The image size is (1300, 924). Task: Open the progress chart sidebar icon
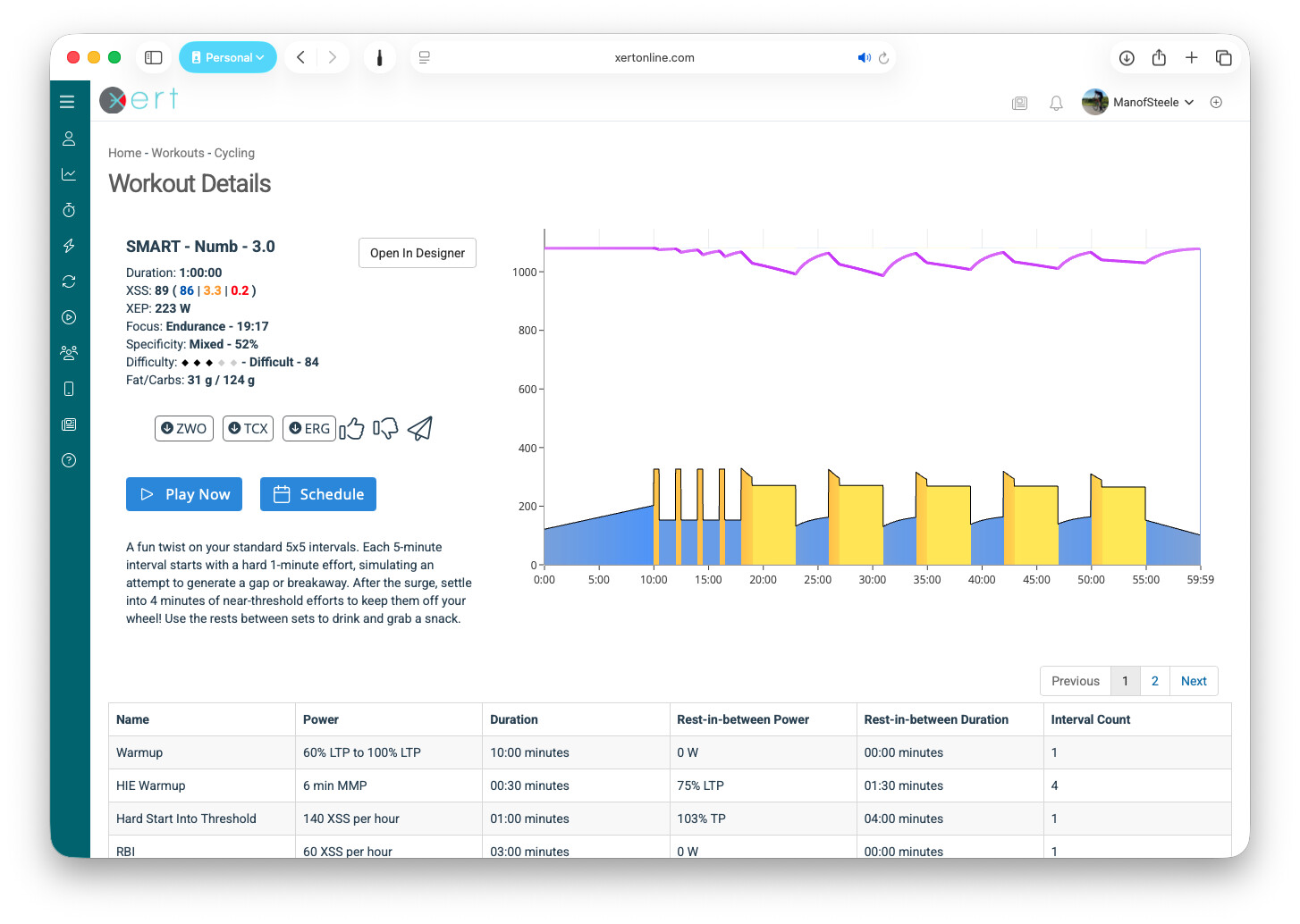click(x=69, y=174)
